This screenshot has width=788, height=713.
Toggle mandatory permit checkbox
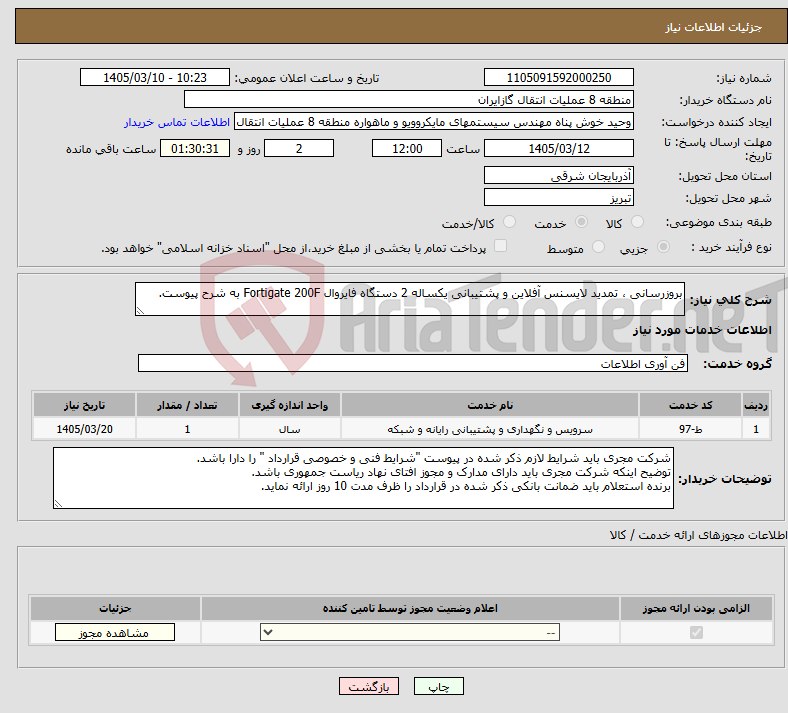pos(696,632)
